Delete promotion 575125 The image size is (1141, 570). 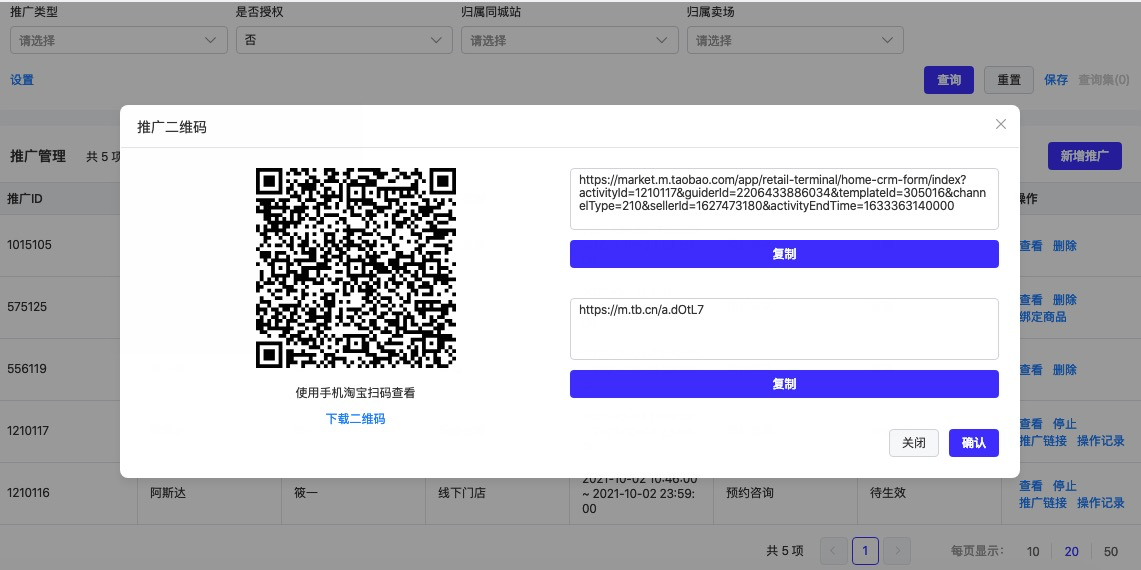coord(1065,300)
